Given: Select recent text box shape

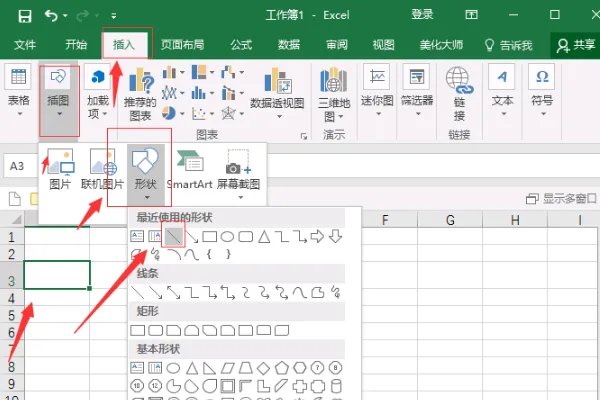Looking at the screenshot, I should click(137, 236).
